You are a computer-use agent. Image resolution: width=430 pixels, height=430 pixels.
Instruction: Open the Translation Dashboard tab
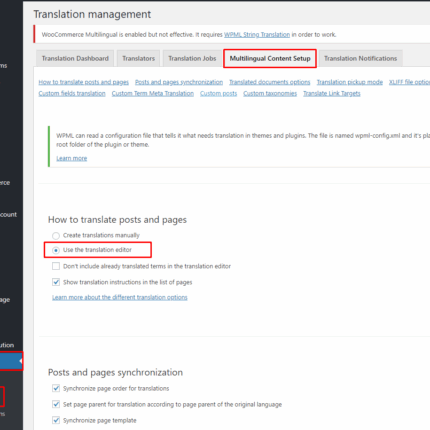tap(75, 58)
